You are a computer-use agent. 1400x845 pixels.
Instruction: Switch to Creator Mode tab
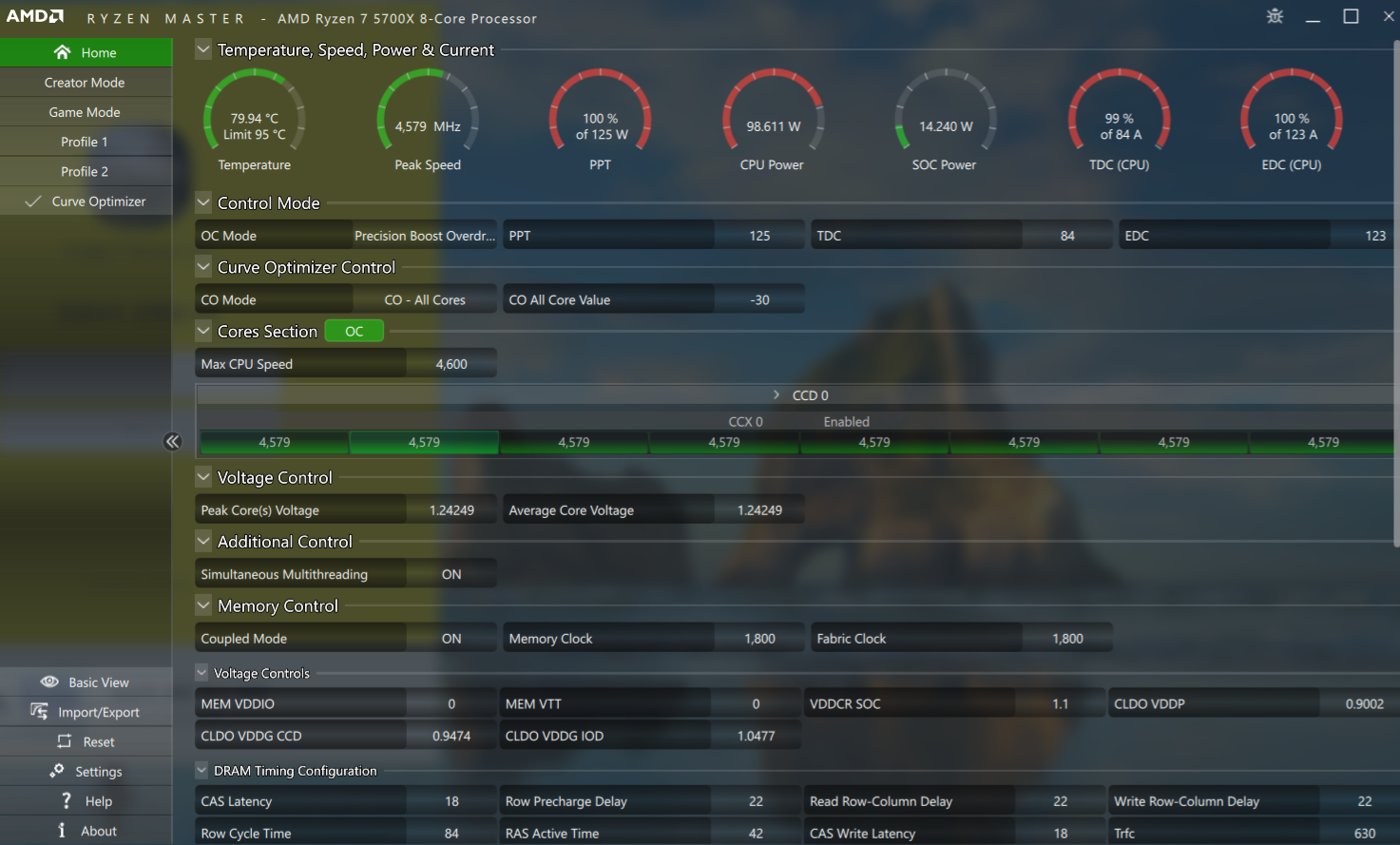86,83
